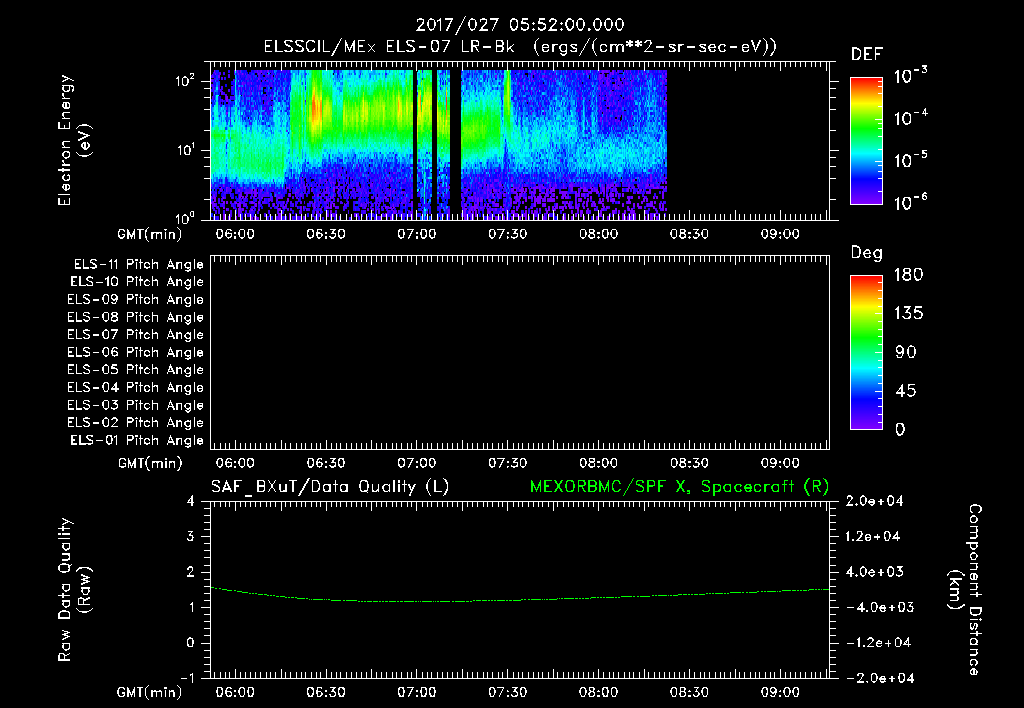Select the ELS-02 Pitch Angle row label

coord(135,423)
